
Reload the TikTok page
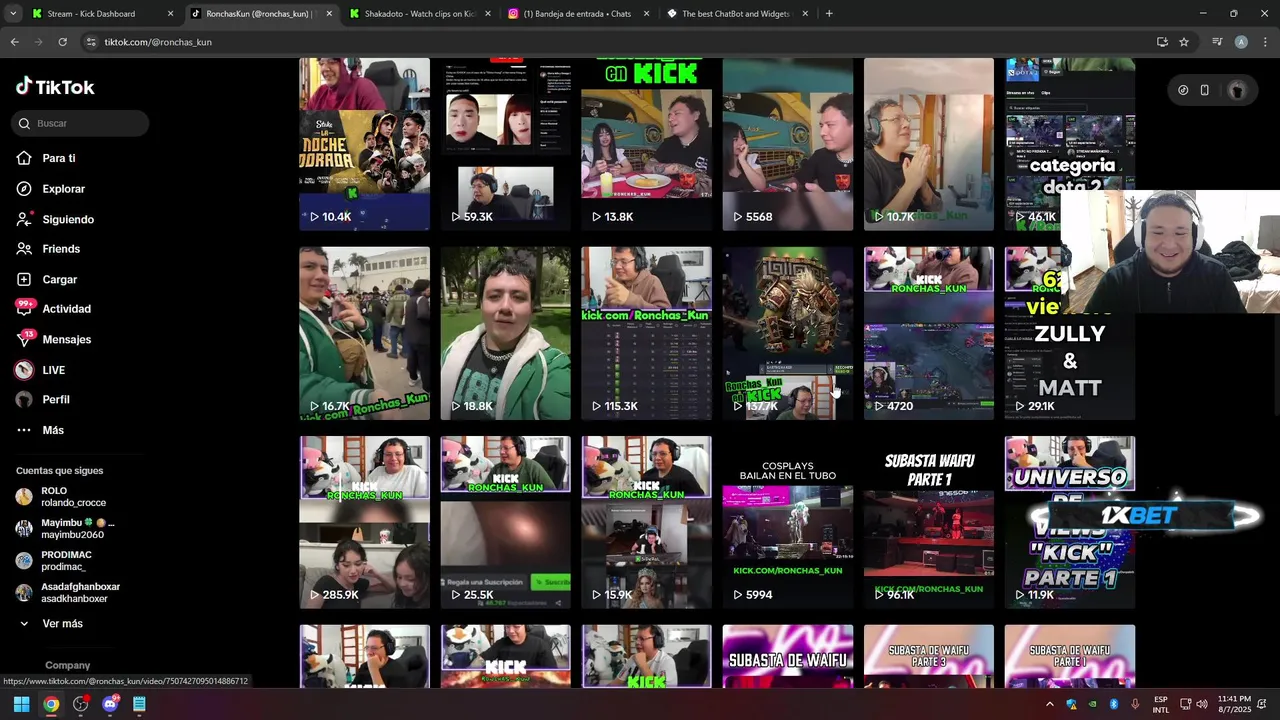(x=62, y=42)
